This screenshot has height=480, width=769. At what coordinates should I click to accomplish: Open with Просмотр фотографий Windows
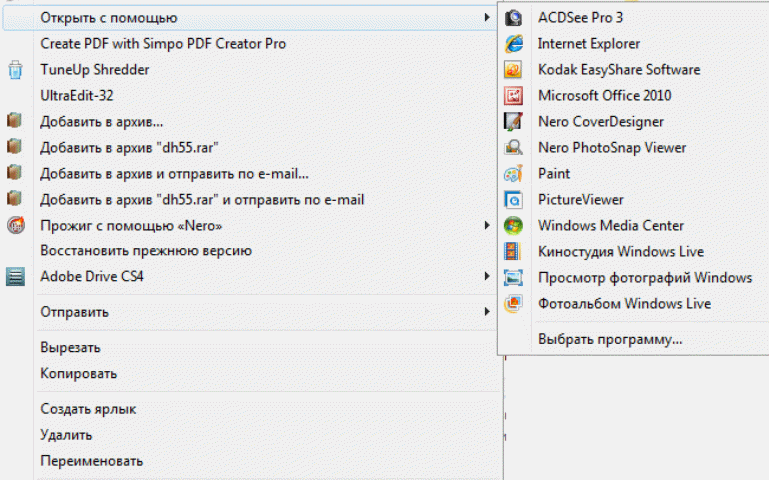click(x=645, y=278)
